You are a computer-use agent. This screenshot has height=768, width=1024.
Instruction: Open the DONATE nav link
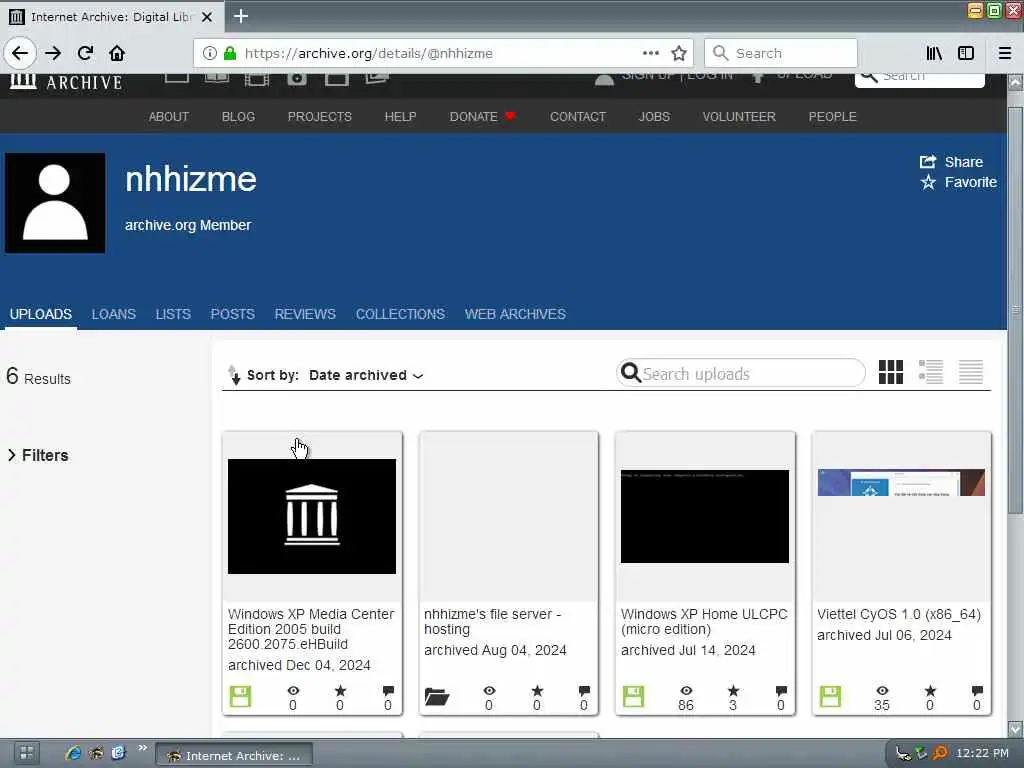[x=482, y=117]
